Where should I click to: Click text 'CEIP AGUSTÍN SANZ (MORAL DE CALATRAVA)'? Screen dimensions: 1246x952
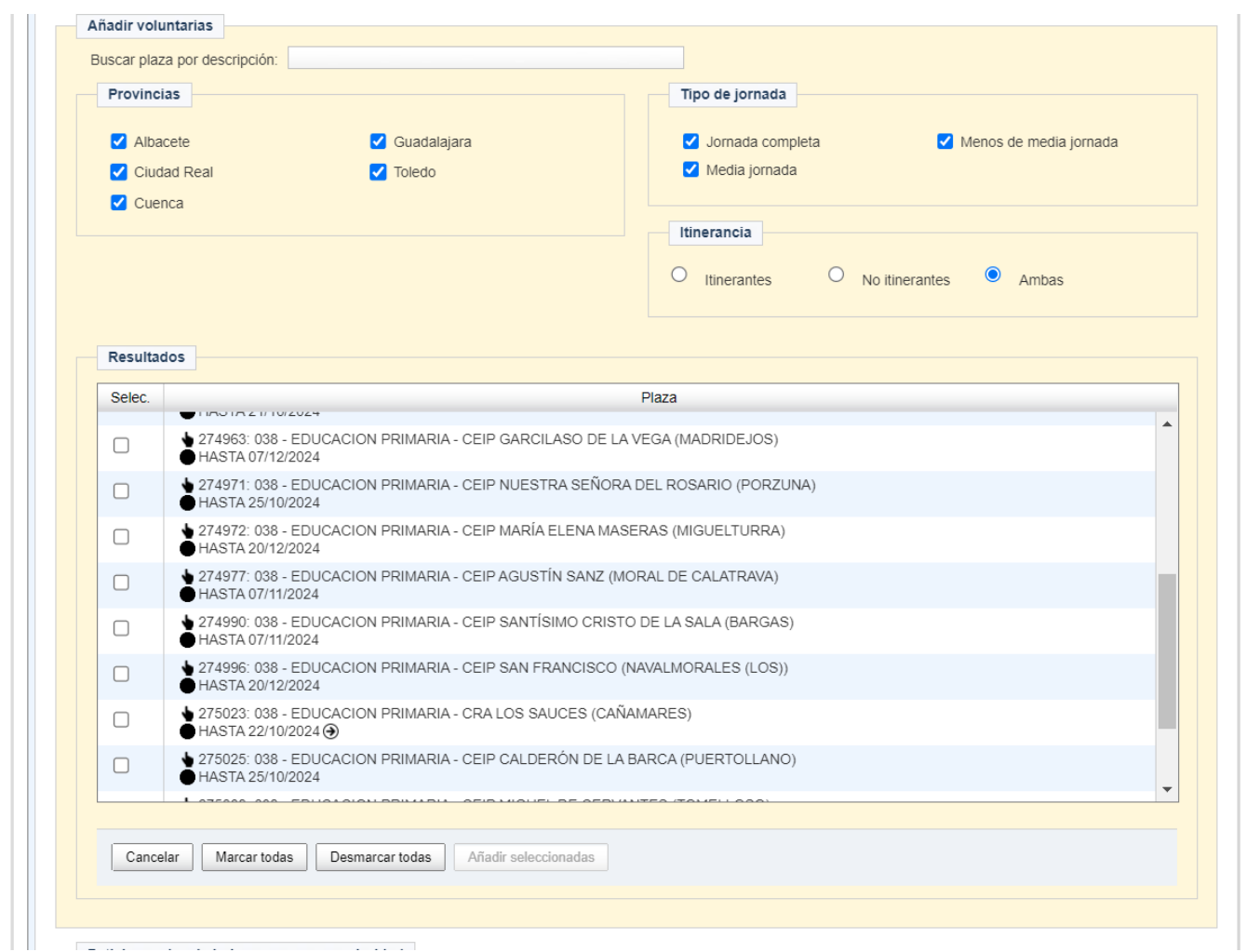621,576
